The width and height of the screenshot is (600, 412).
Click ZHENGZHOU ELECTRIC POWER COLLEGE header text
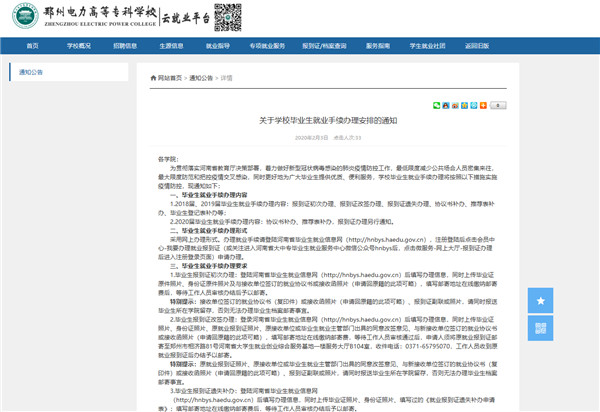[101, 24]
